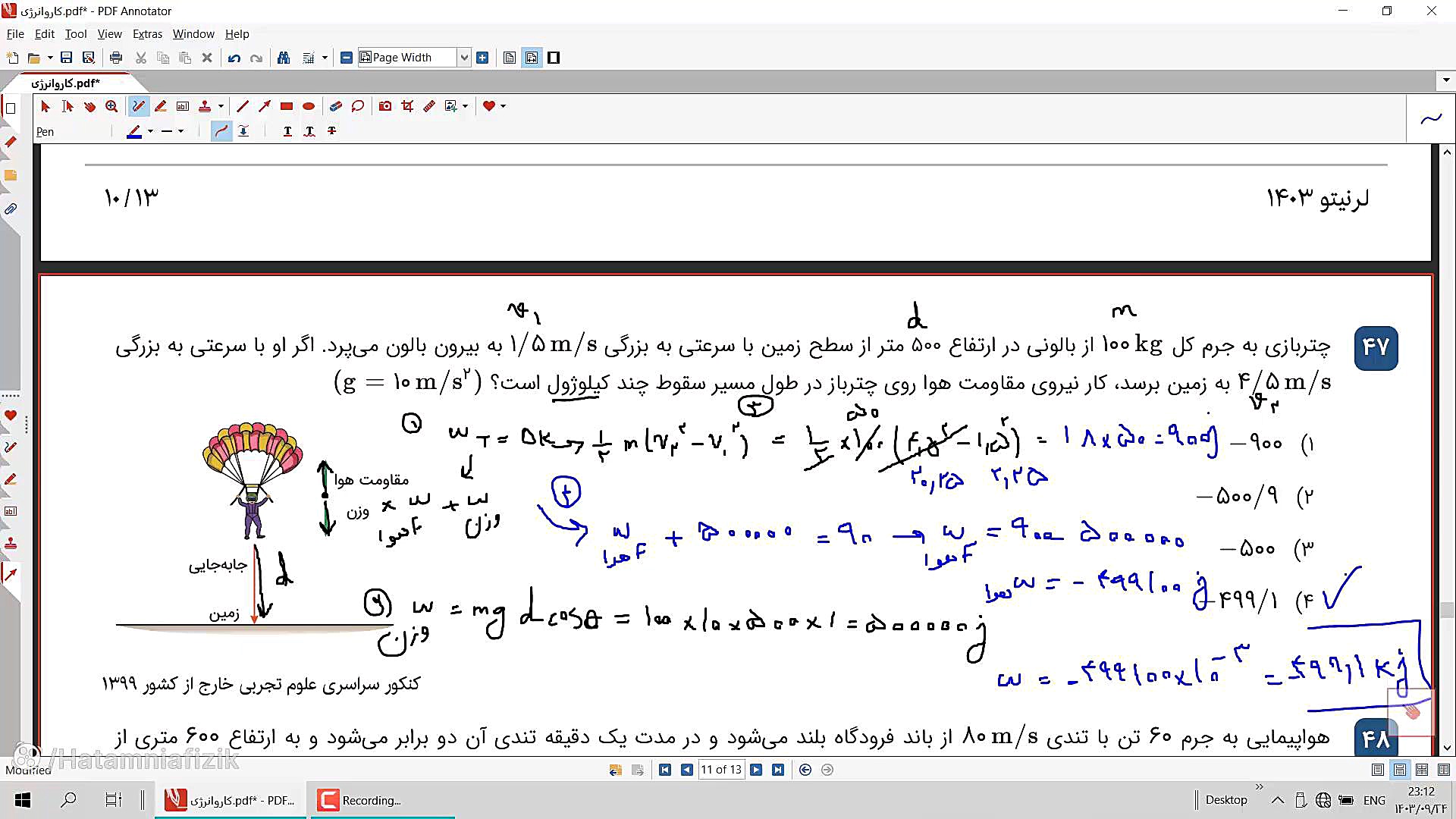Expand the pen color dropdown arrow
This screenshot has height=819, width=1456.
point(150,131)
